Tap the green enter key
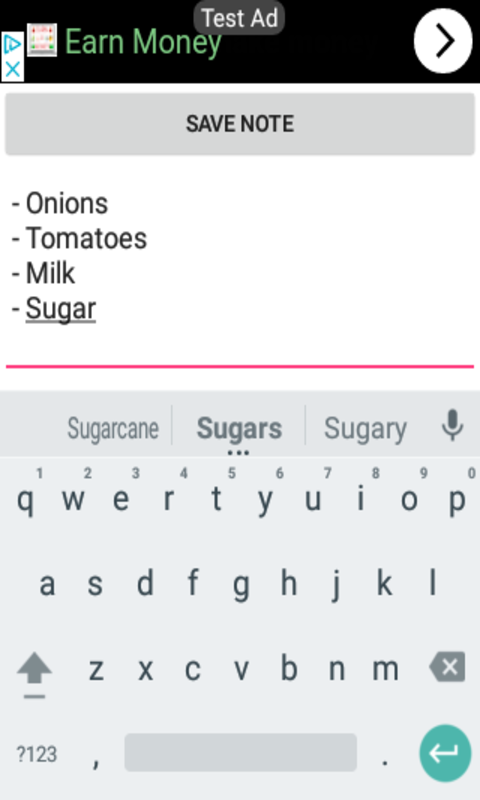Screen dimensions: 480x800 445,754
